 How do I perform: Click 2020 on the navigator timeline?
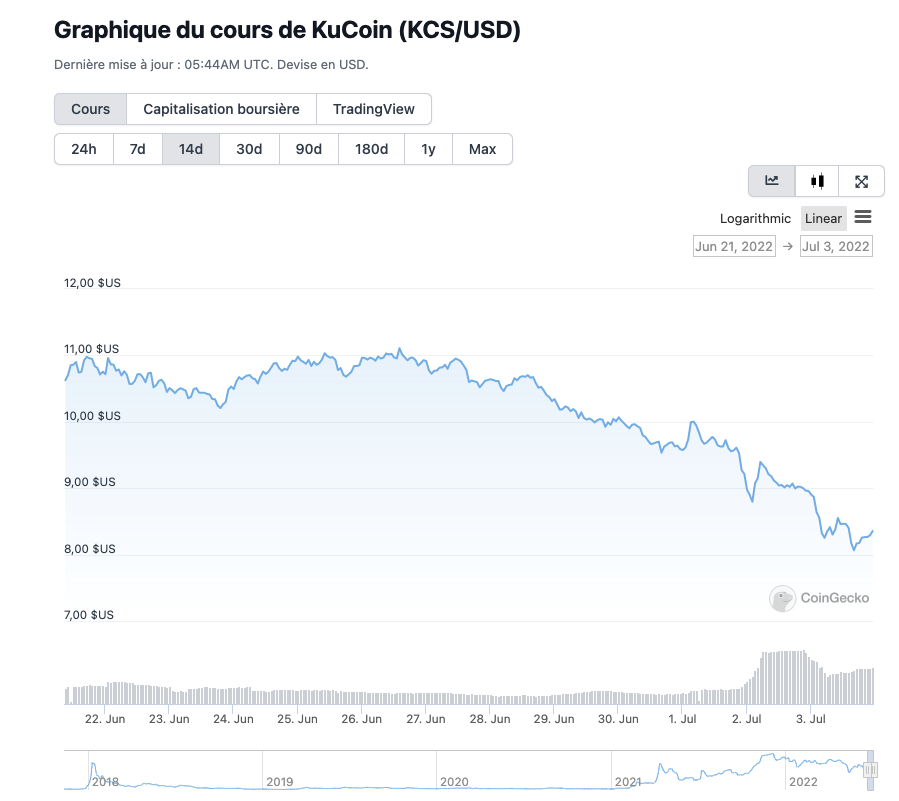click(x=454, y=781)
